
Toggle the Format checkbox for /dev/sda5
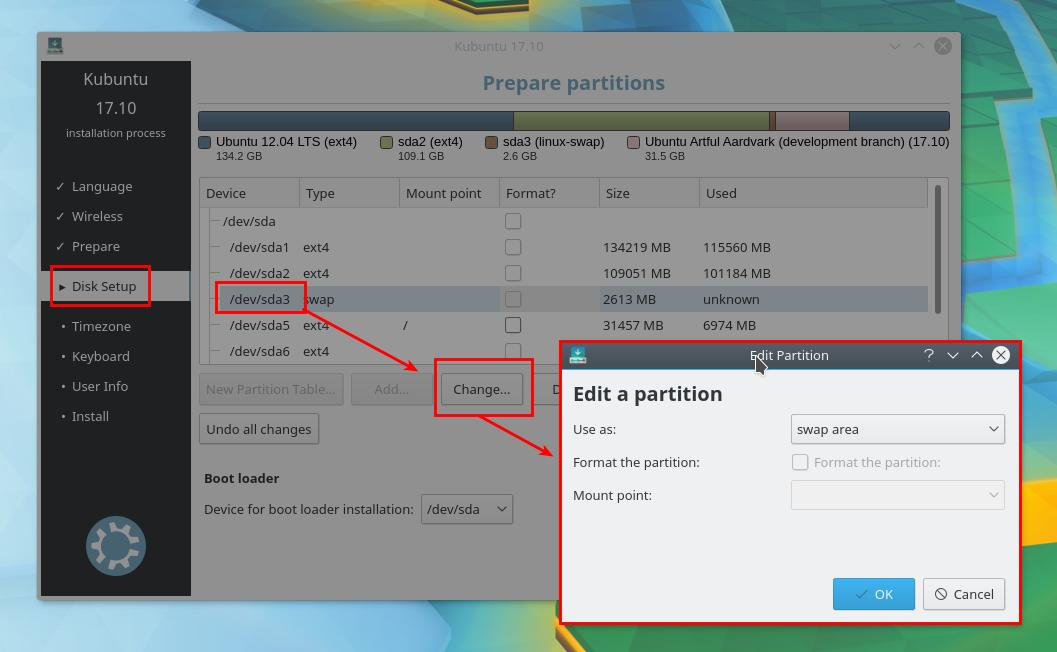pos(513,325)
